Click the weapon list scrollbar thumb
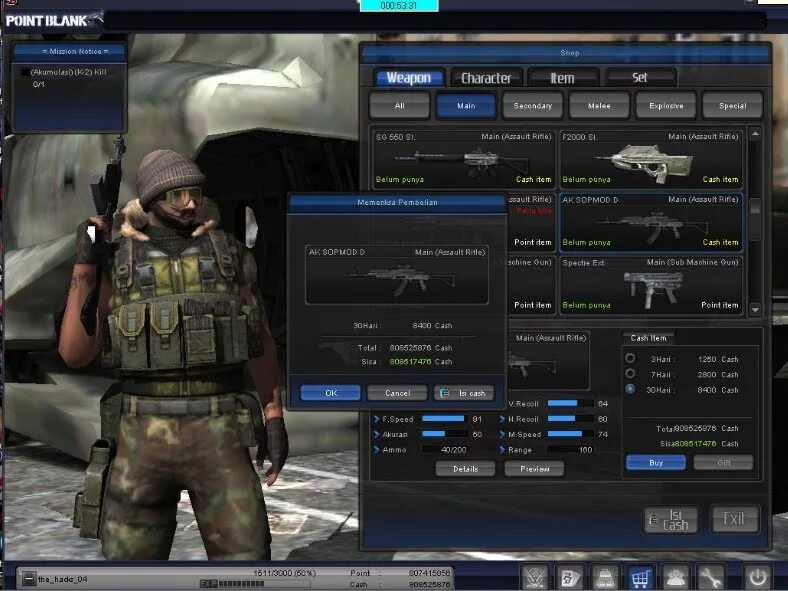788x591 pixels. 755,219
